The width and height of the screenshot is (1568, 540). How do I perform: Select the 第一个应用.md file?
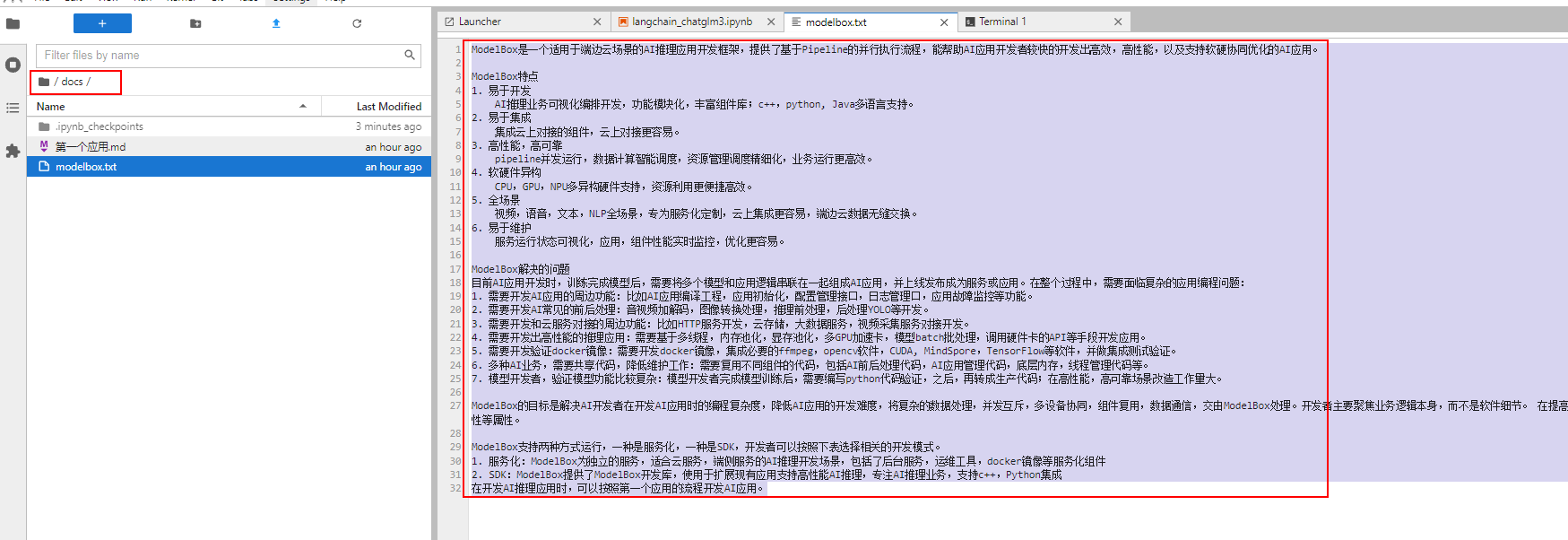230,146
